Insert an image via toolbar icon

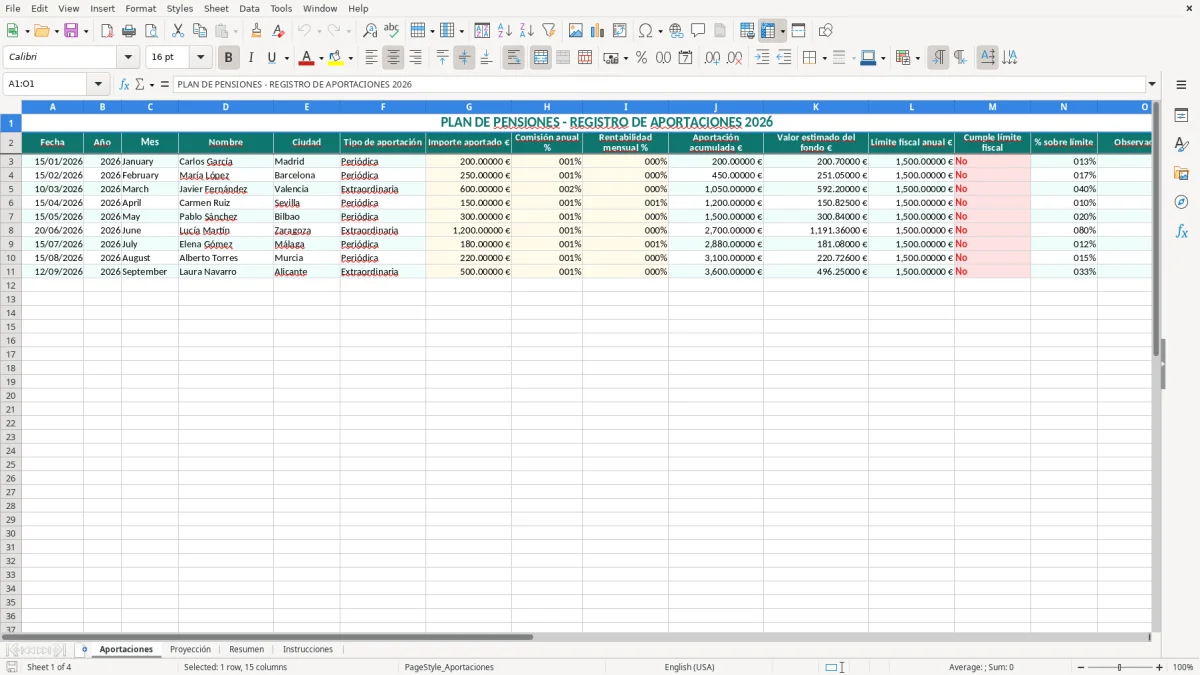576,31
